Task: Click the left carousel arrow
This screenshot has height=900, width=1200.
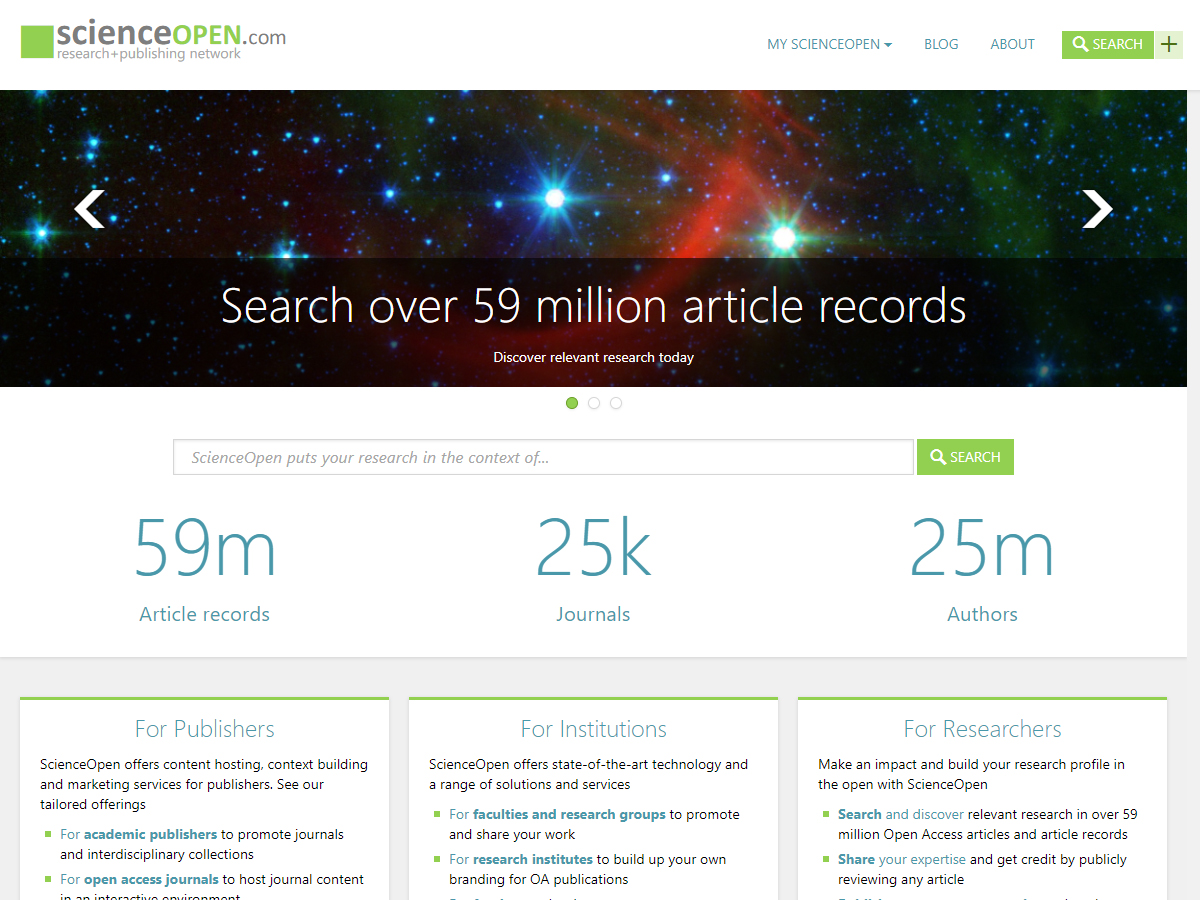Action: 89,209
